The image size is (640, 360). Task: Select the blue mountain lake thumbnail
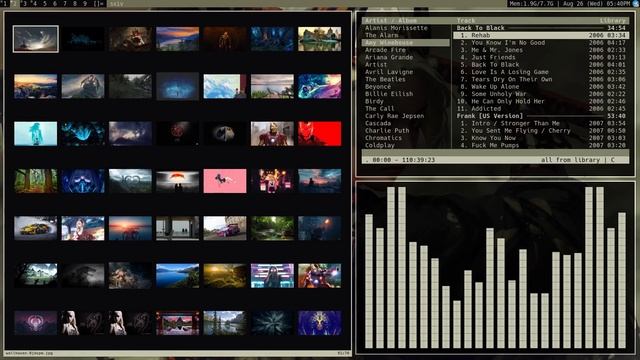[178, 276]
